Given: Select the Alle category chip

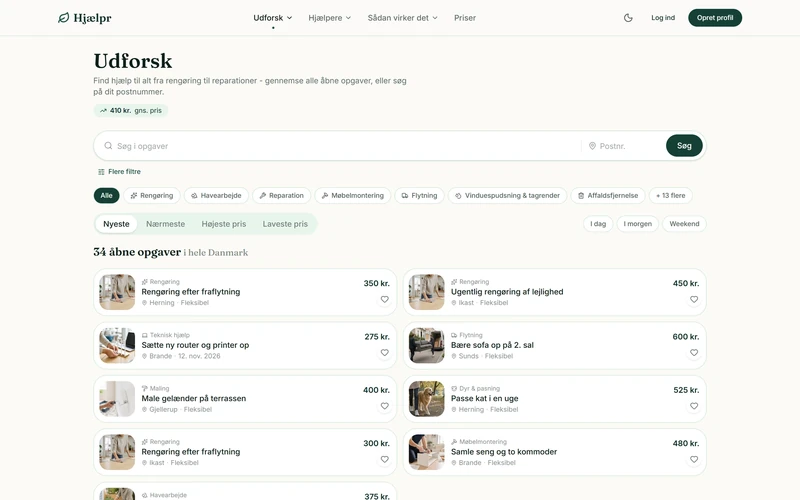Looking at the screenshot, I should 106,195.
